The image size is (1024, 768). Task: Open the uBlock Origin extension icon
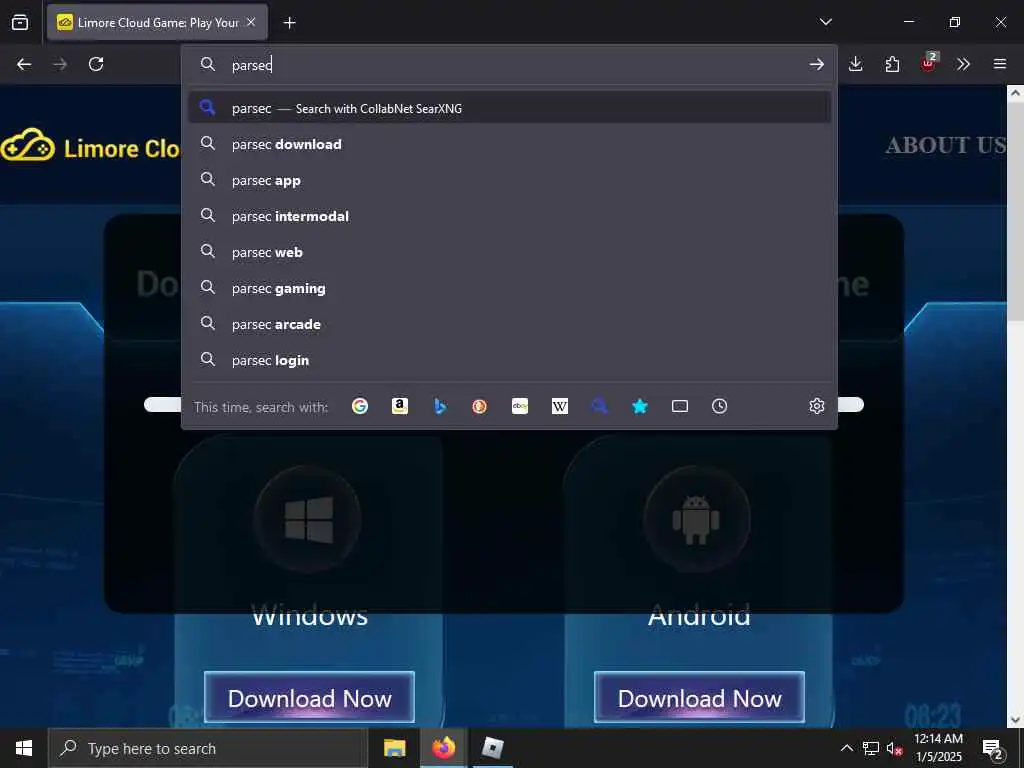(929, 63)
